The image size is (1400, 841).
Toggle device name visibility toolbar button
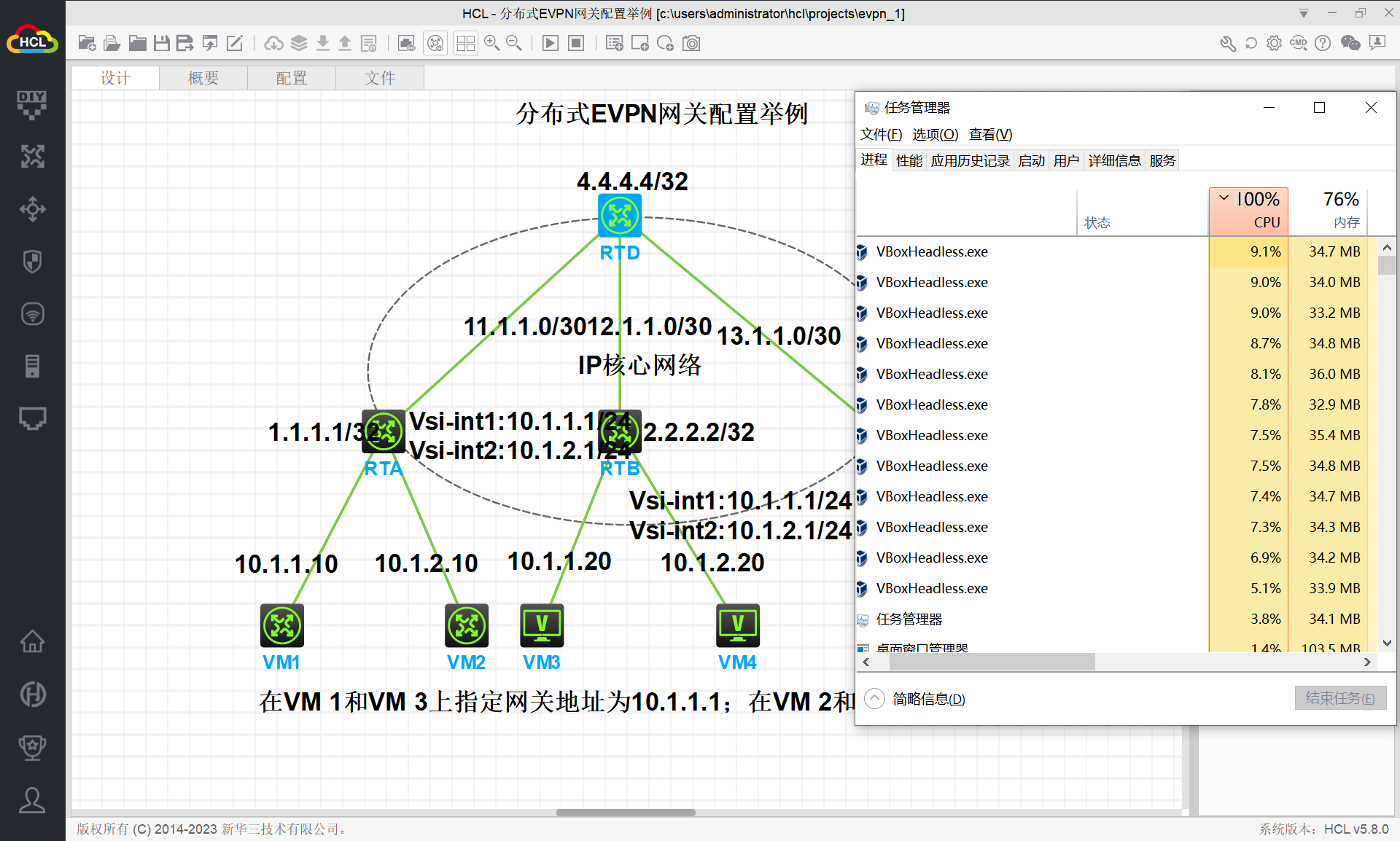click(435, 44)
